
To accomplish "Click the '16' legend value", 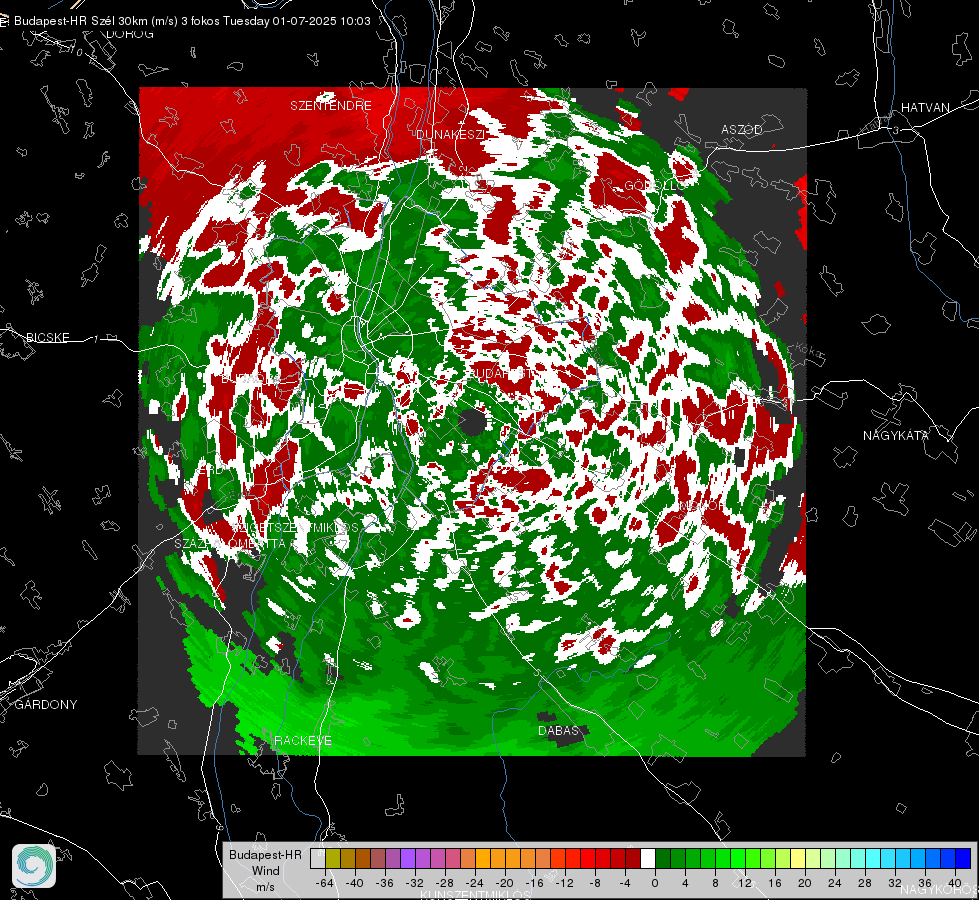I will (775, 883).
